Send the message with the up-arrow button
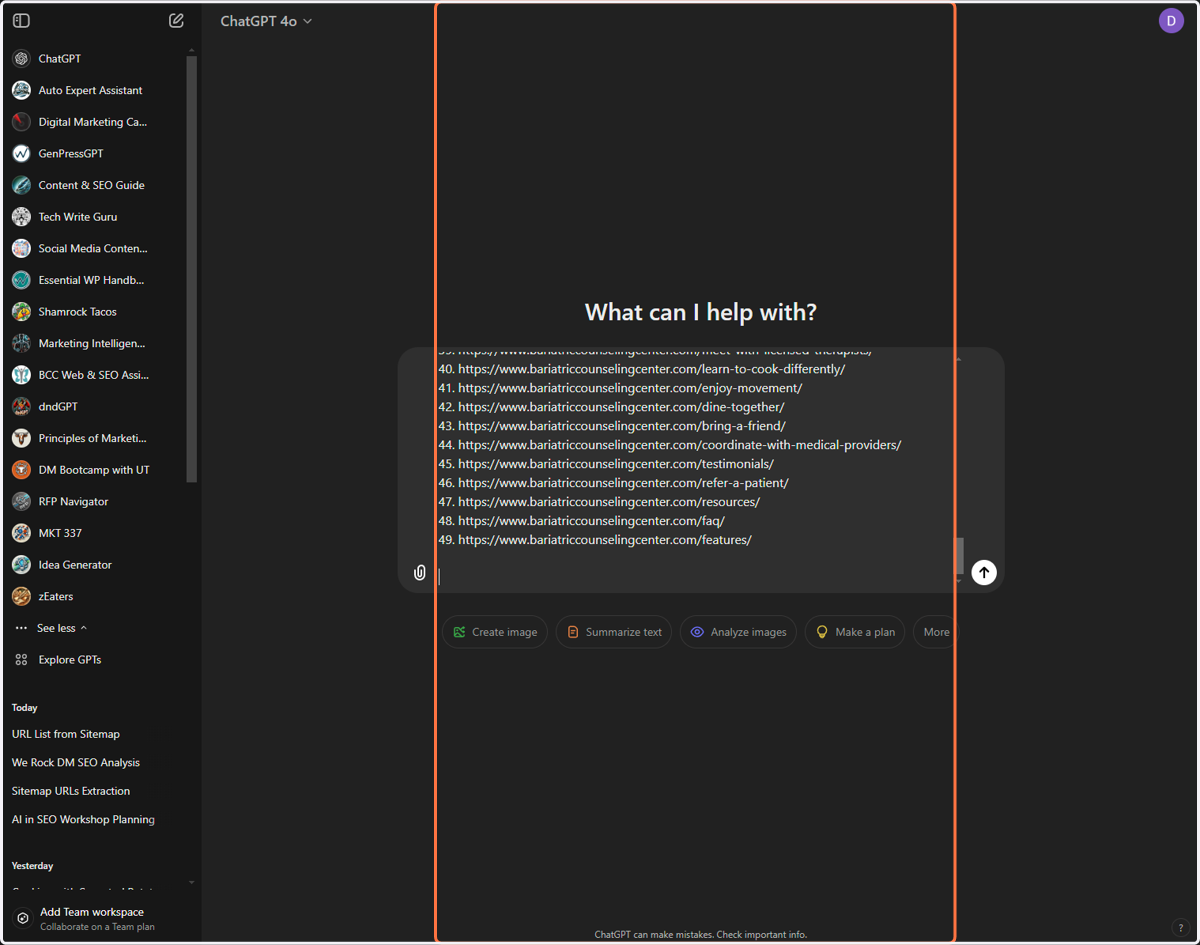Viewport: 1200px width, 945px height. click(x=984, y=572)
